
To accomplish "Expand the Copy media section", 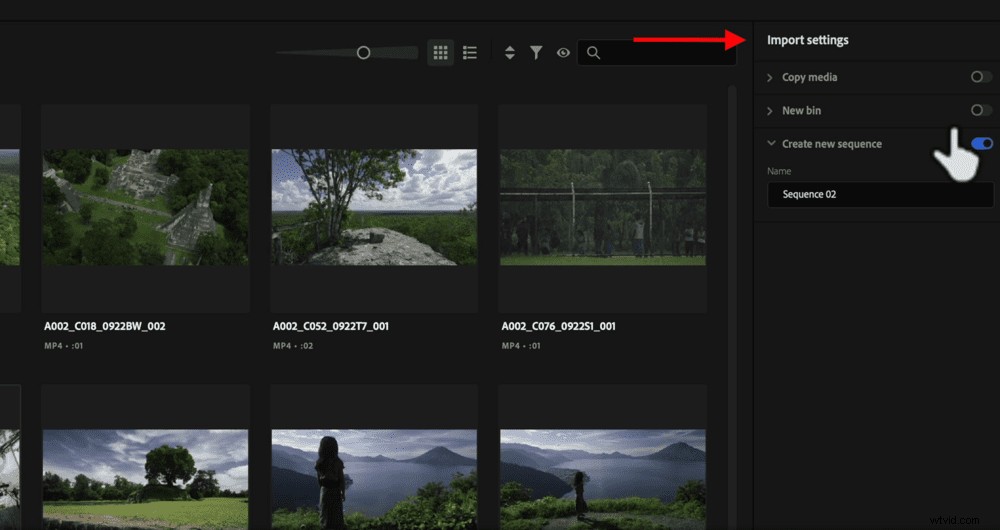I will click(770, 77).
